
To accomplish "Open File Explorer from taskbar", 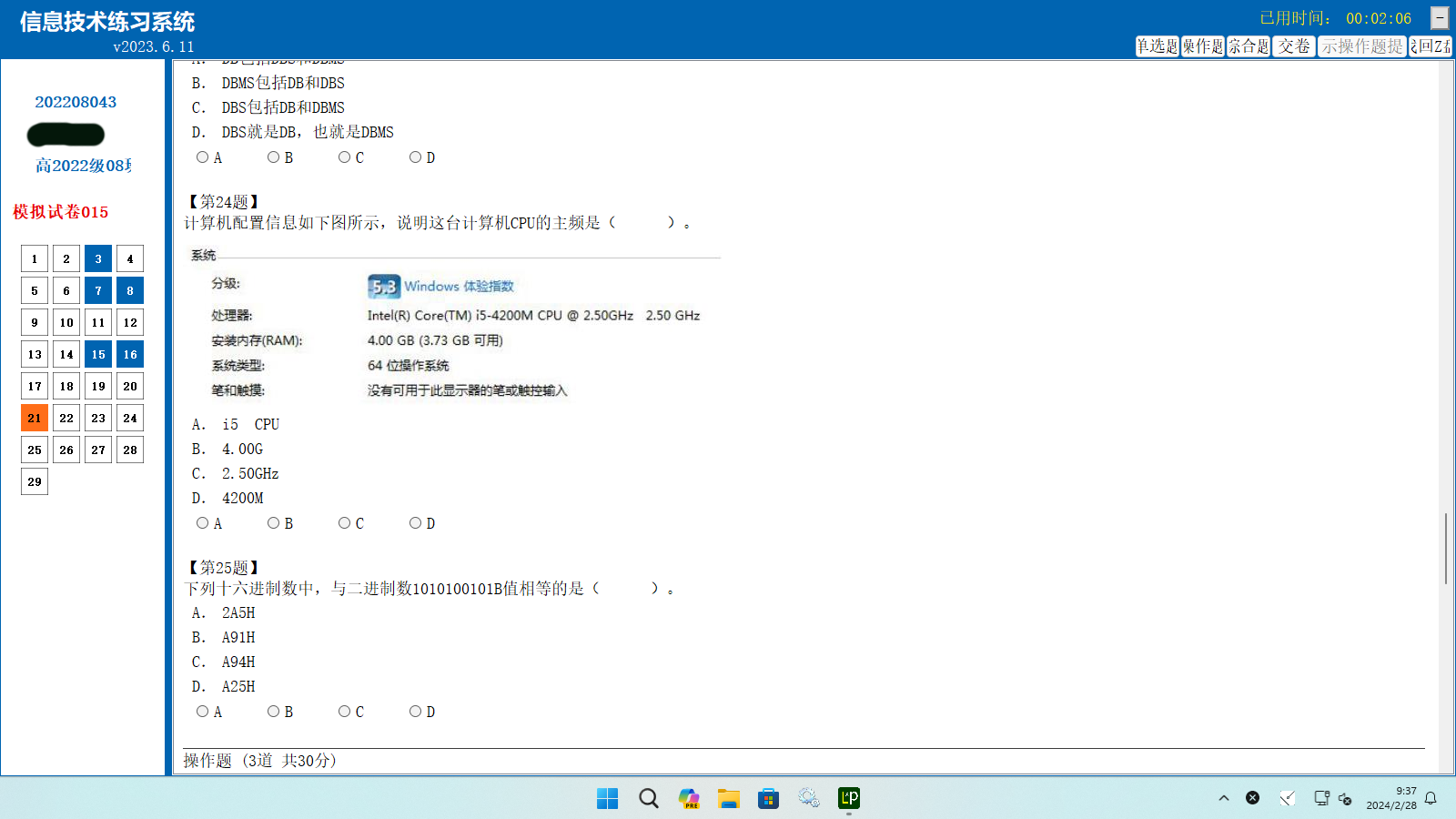I will pos(728,798).
